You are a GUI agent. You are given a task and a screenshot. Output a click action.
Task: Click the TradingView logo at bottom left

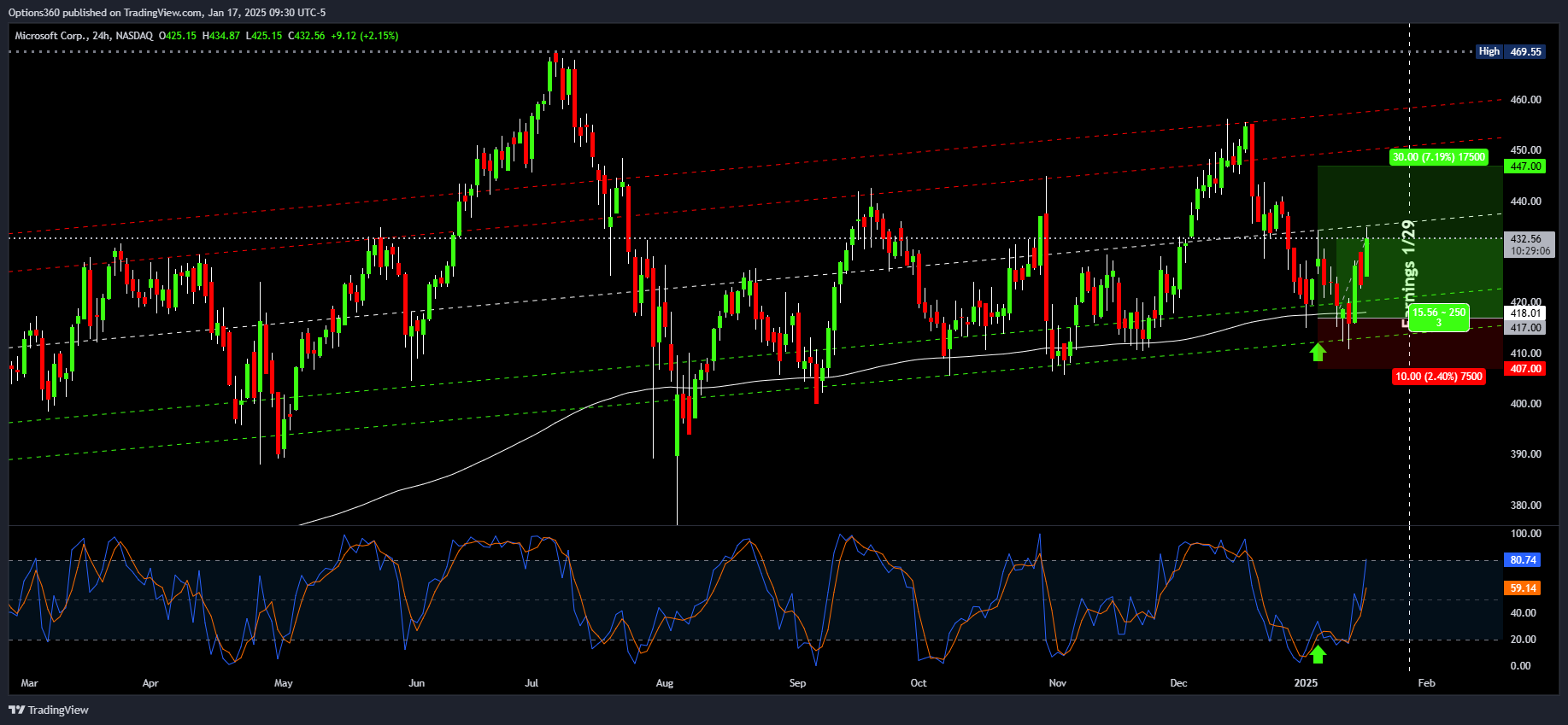[49, 710]
